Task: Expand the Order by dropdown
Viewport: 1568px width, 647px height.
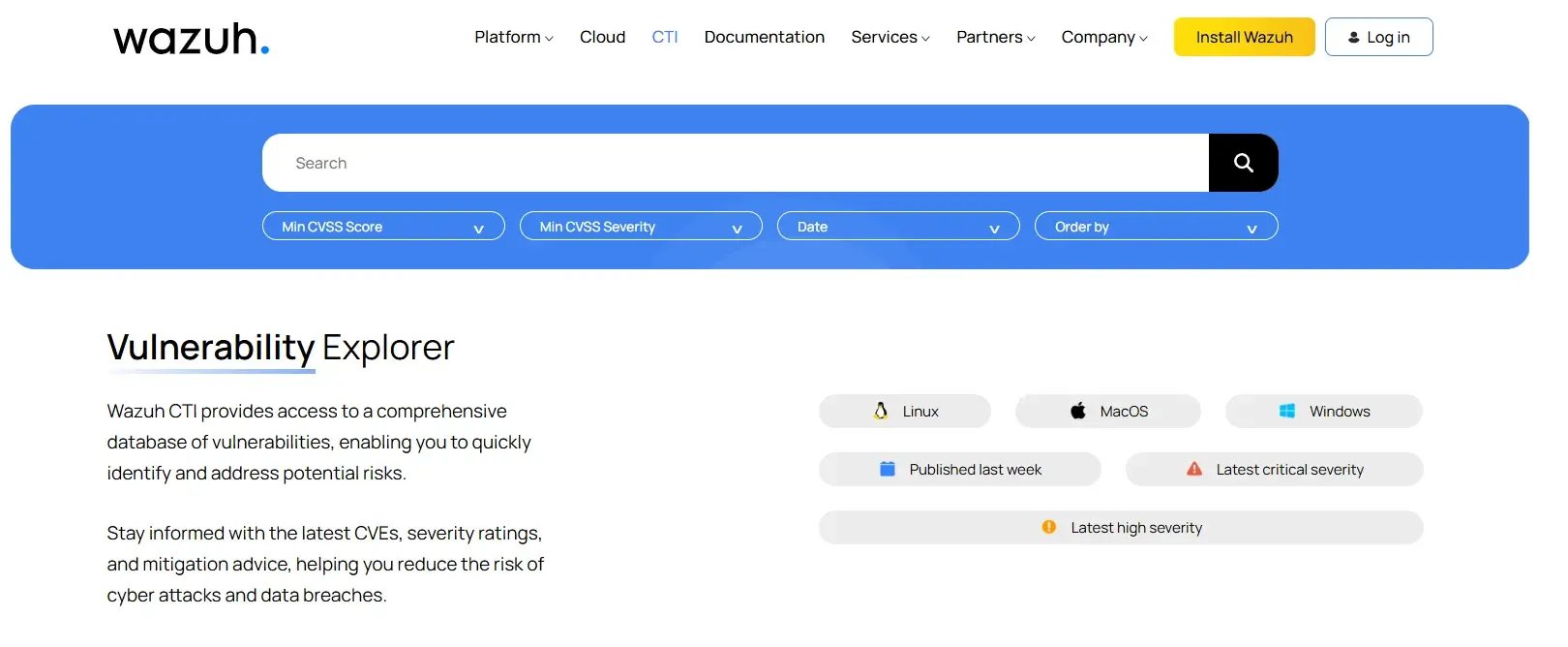Action: [x=1156, y=227]
